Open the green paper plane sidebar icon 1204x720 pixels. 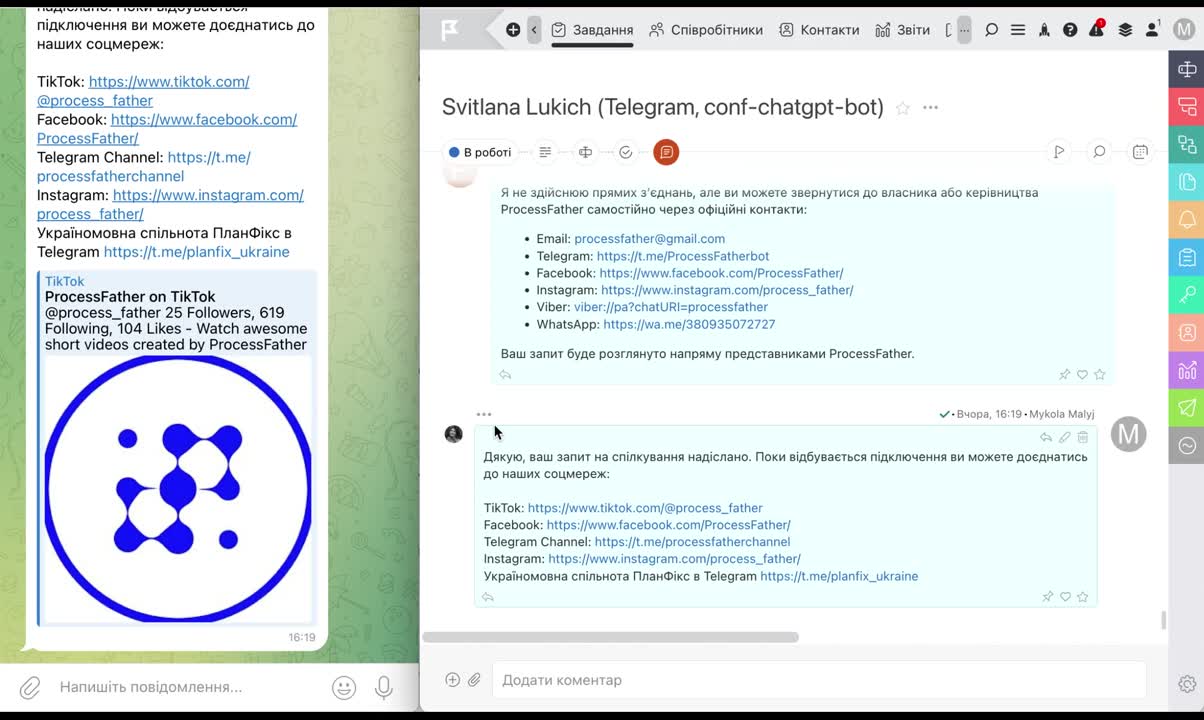pyautogui.click(x=1187, y=408)
